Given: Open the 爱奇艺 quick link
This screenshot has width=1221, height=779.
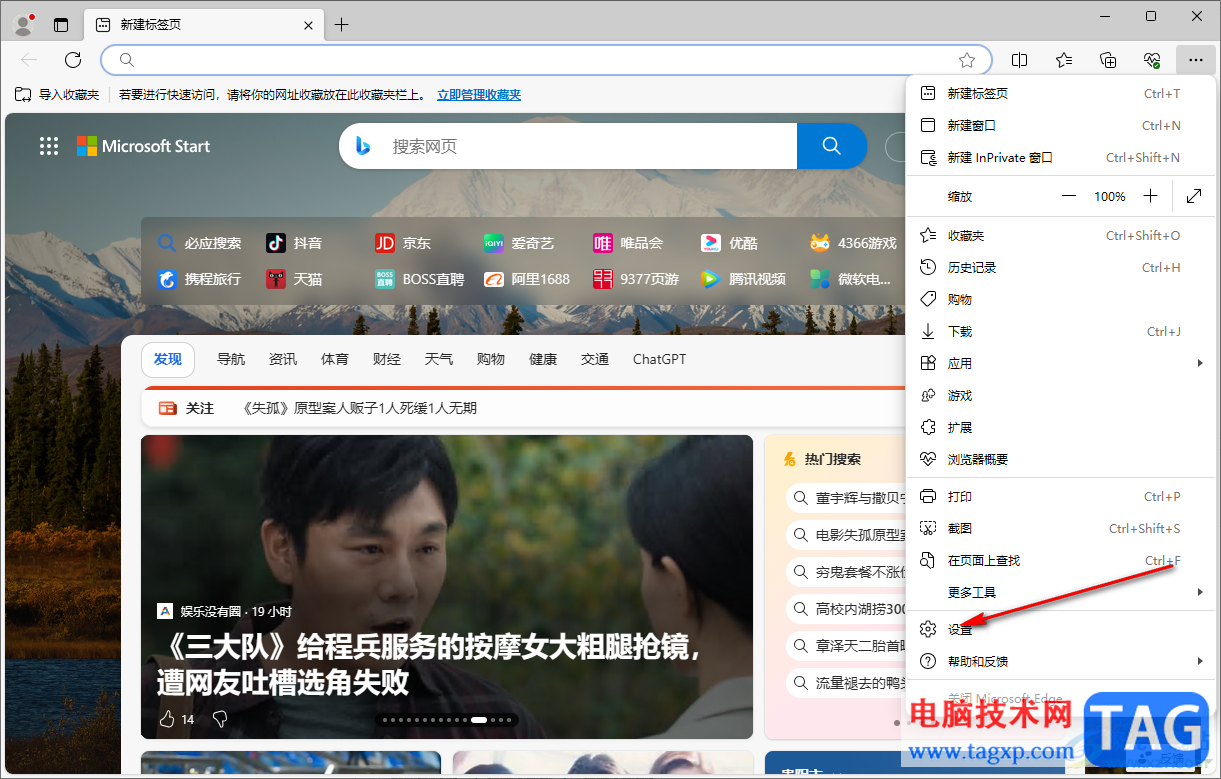Looking at the screenshot, I should pyautogui.click(x=518, y=243).
